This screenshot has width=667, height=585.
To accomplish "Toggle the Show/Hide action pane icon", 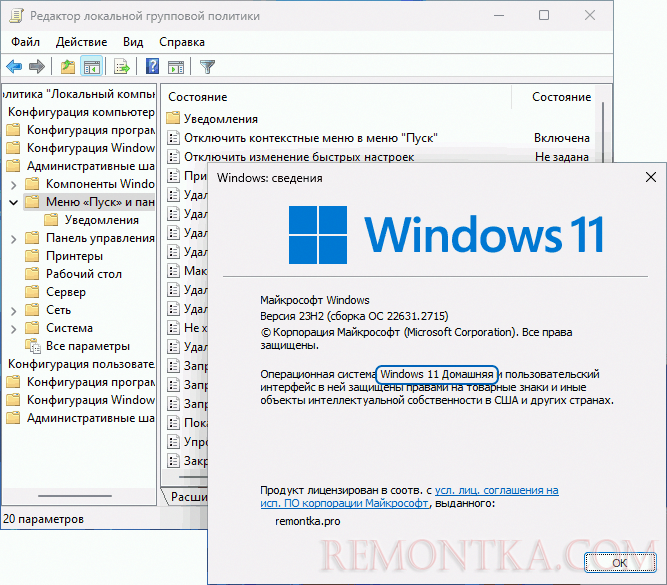I will point(176,66).
